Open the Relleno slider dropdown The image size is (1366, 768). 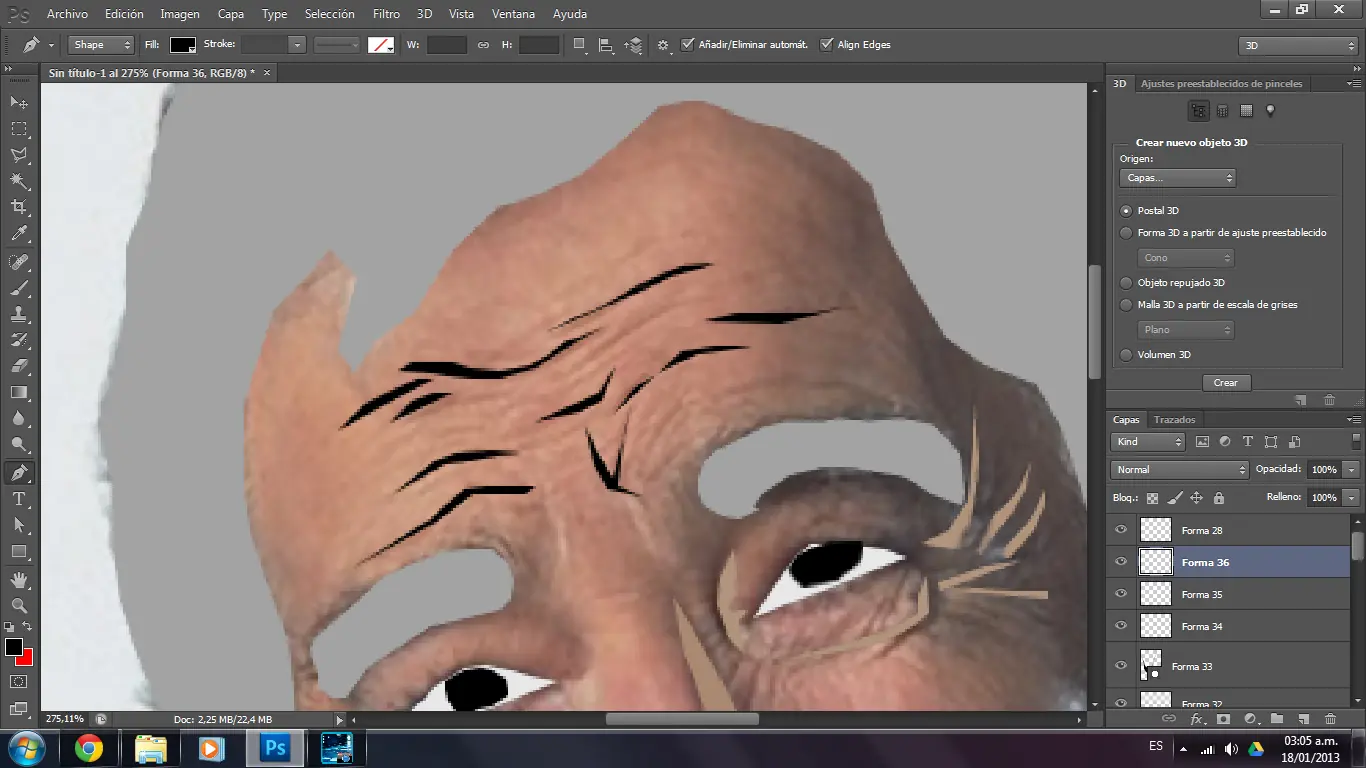click(1351, 498)
